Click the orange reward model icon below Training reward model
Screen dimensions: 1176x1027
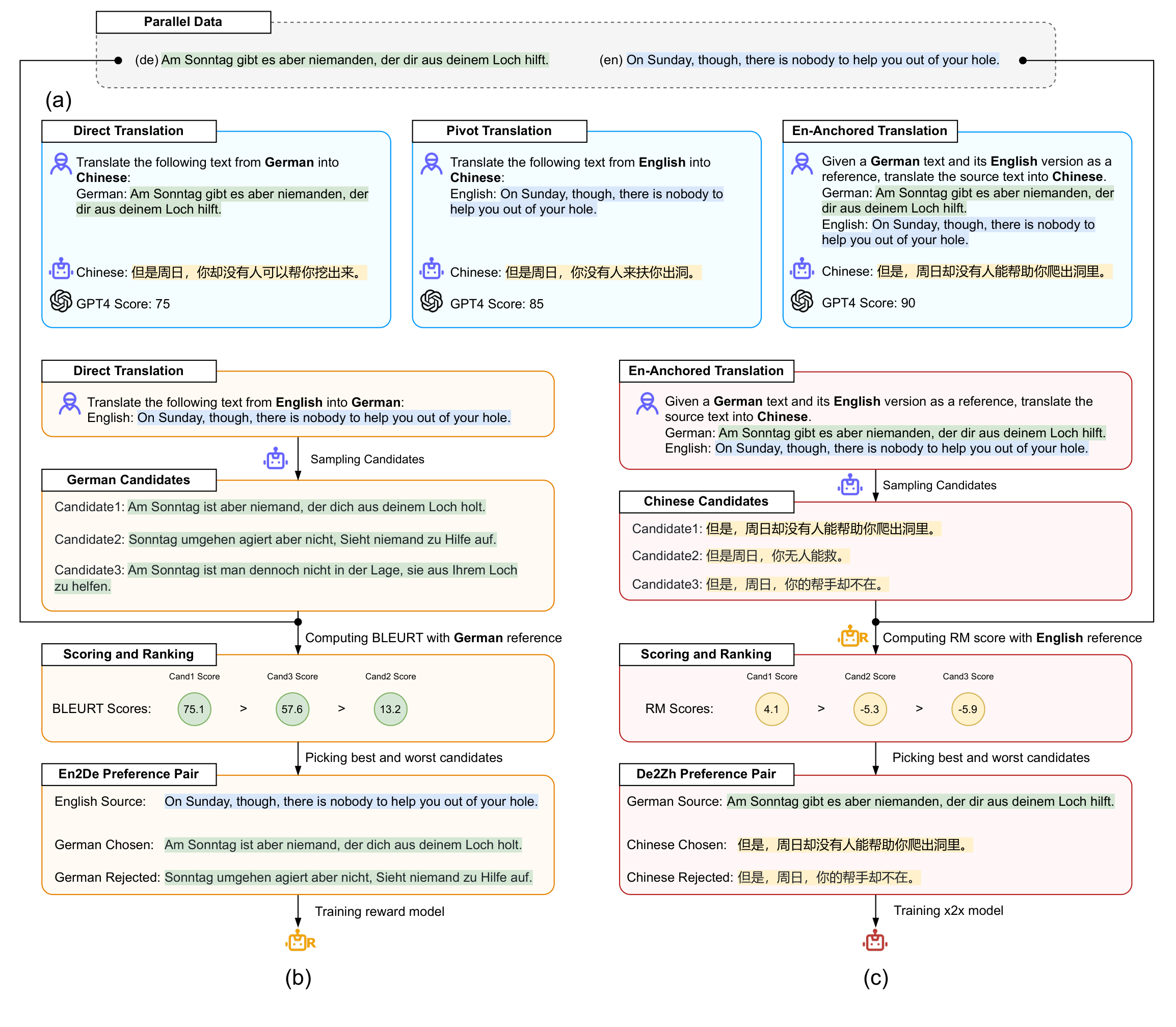300,941
